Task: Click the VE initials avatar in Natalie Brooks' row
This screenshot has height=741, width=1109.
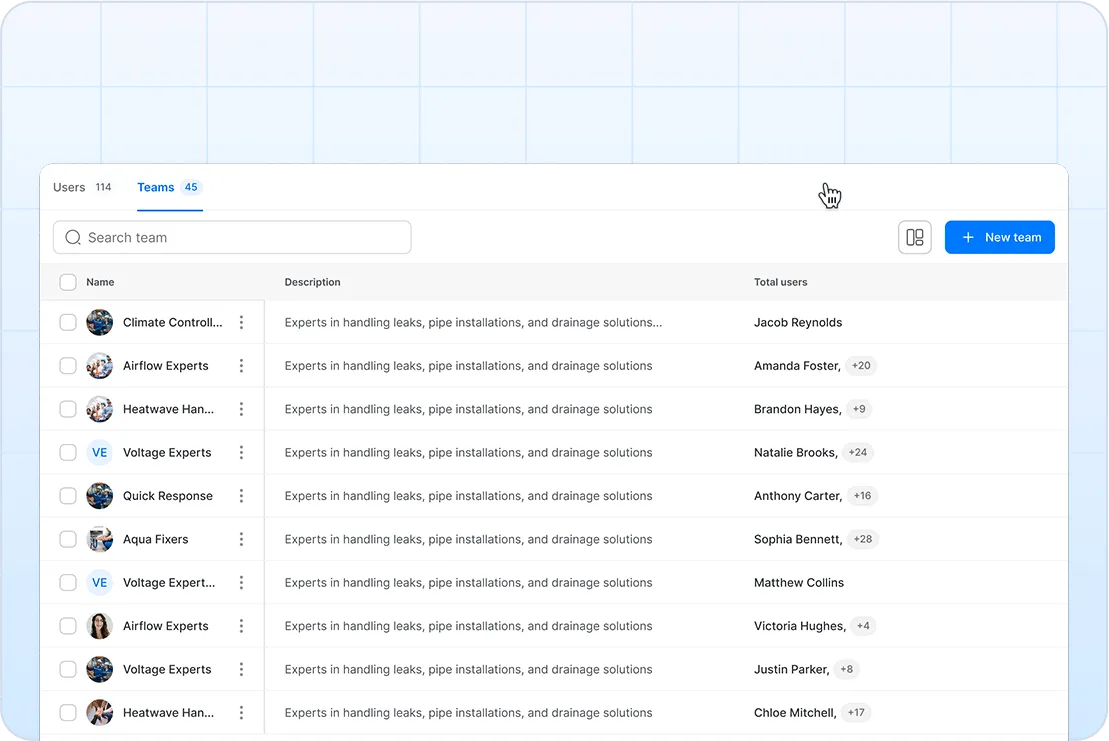Action: click(x=100, y=453)
